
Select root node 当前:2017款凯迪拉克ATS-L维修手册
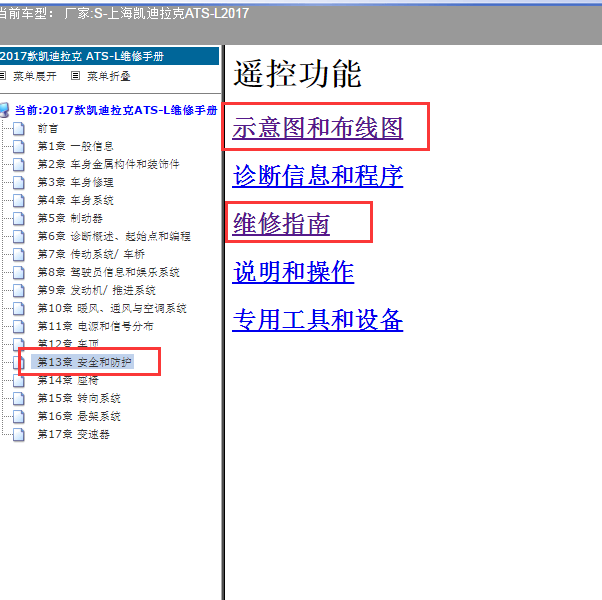(116, 110)
